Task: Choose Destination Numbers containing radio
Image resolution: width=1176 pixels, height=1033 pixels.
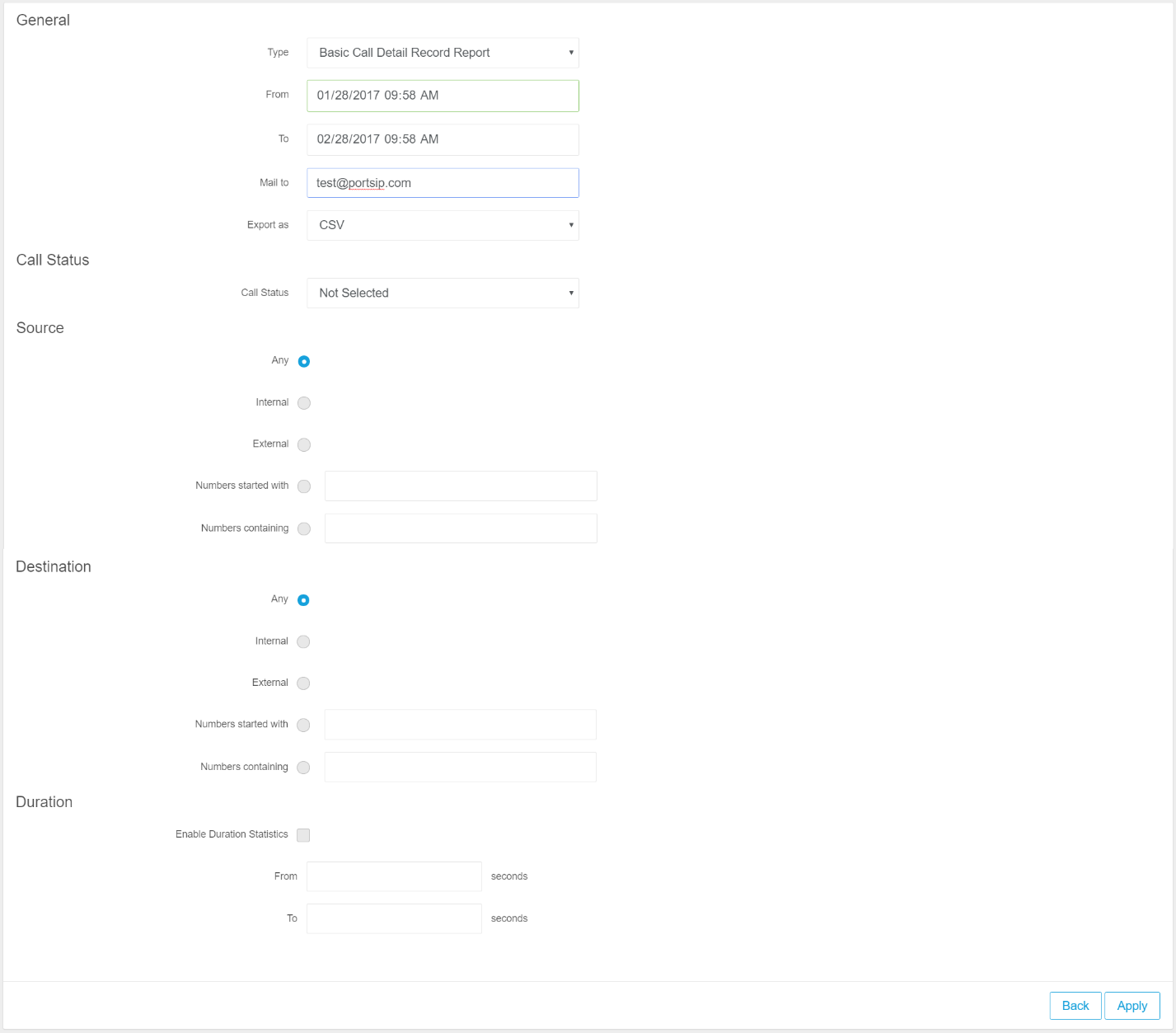Action: point(303,768)
